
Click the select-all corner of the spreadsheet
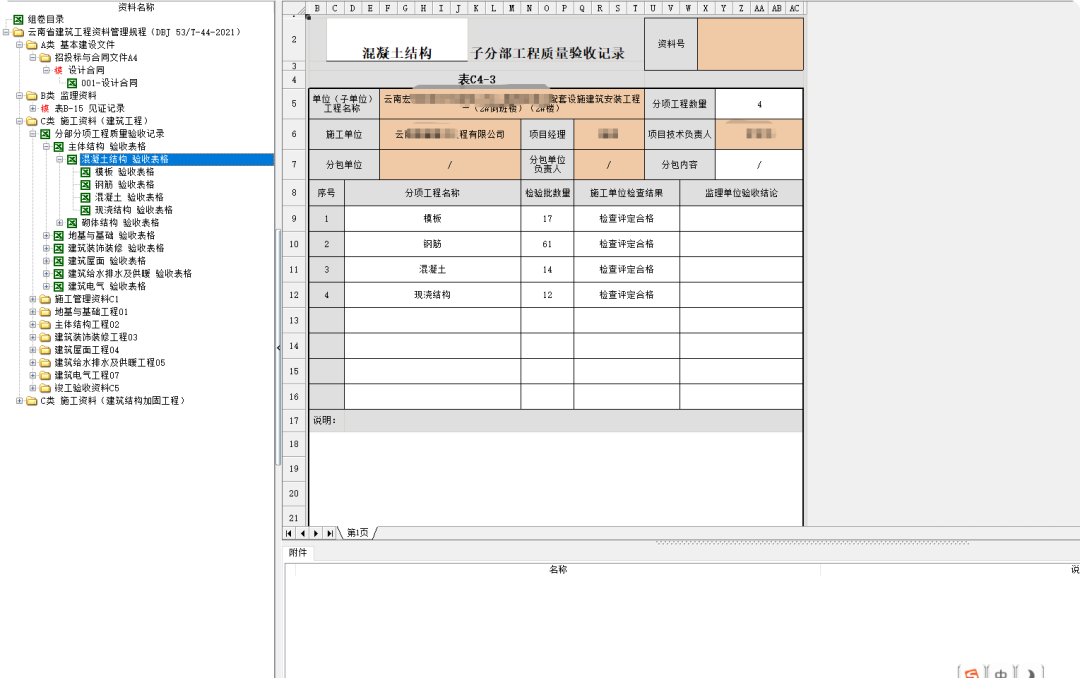coord(295,9)
